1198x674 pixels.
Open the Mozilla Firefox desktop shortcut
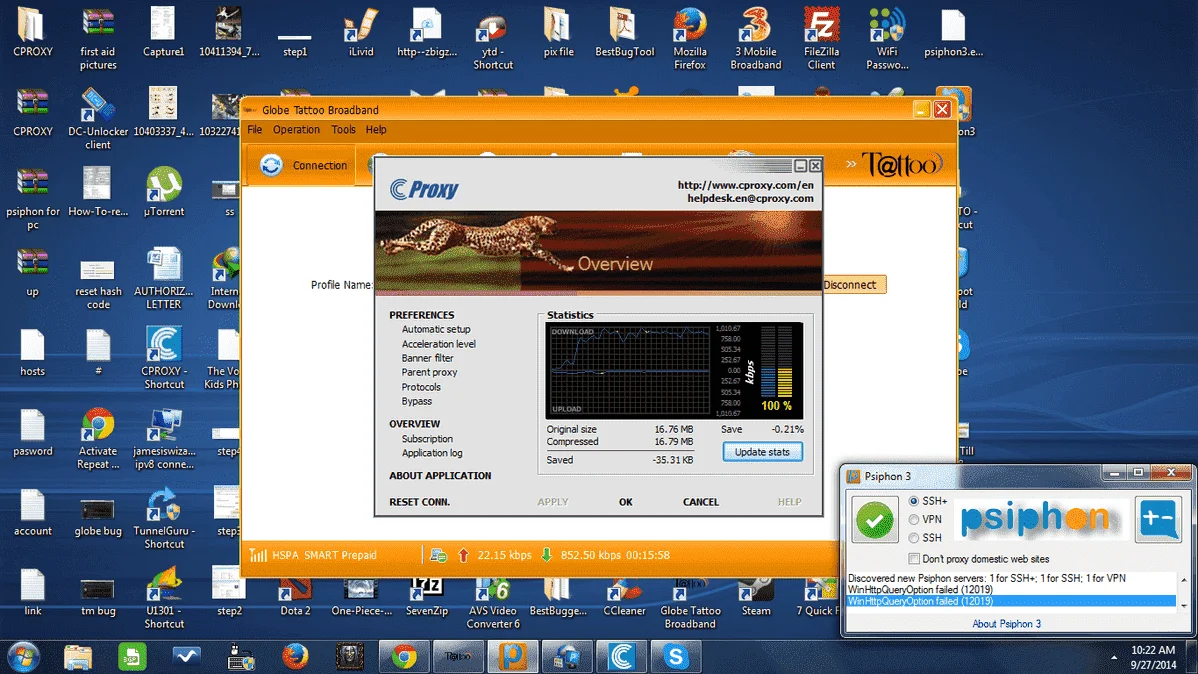point(689,37)
